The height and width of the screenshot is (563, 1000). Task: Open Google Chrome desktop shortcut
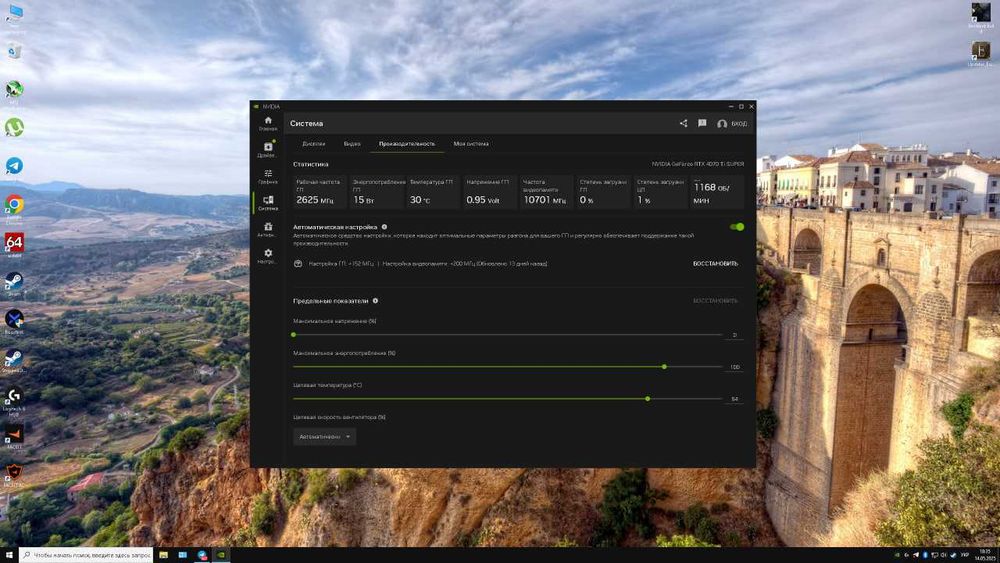point(14,205)
